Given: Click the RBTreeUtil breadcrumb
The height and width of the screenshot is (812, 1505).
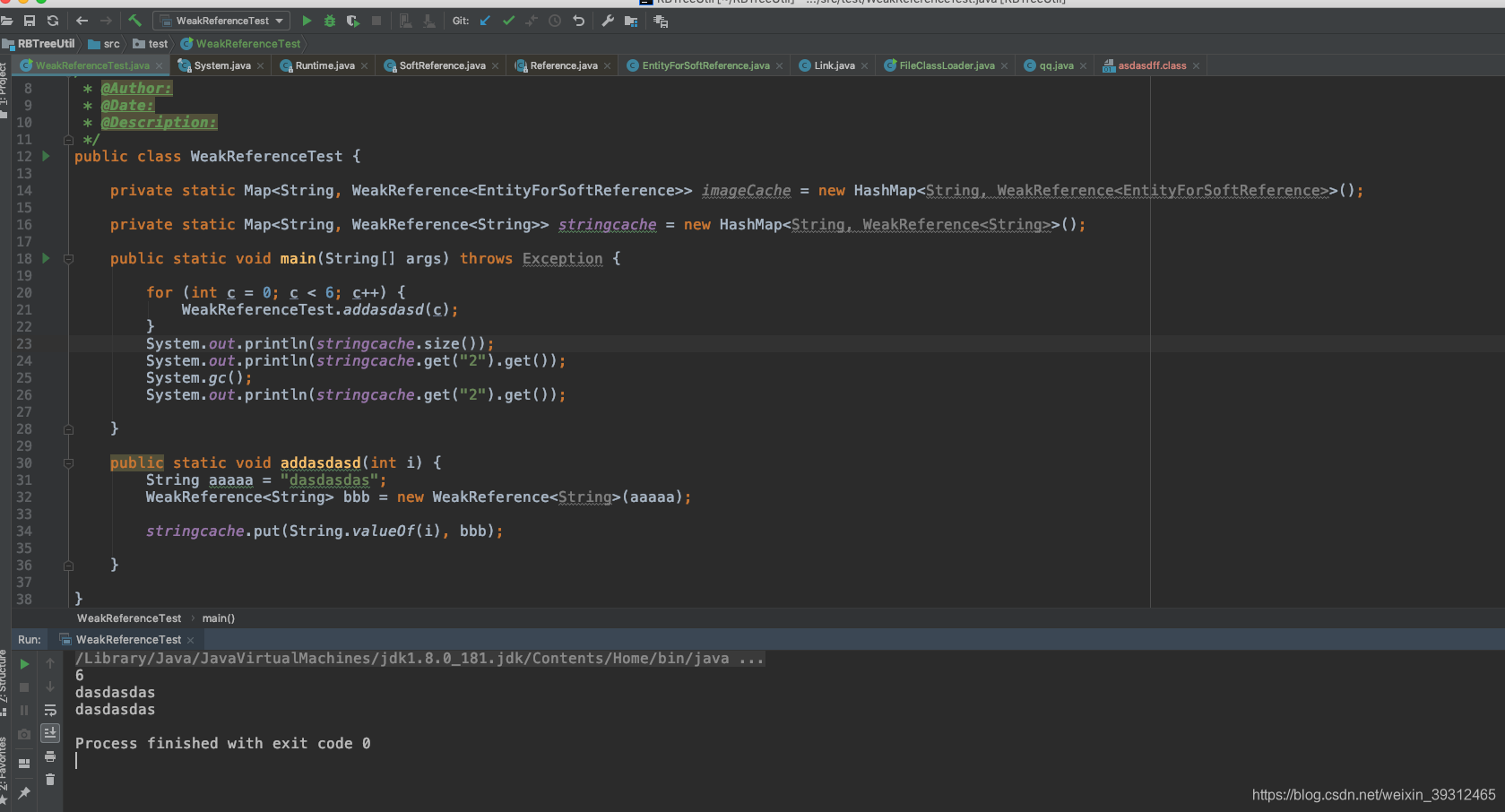Looking at the screenshot, I should 39,43.
